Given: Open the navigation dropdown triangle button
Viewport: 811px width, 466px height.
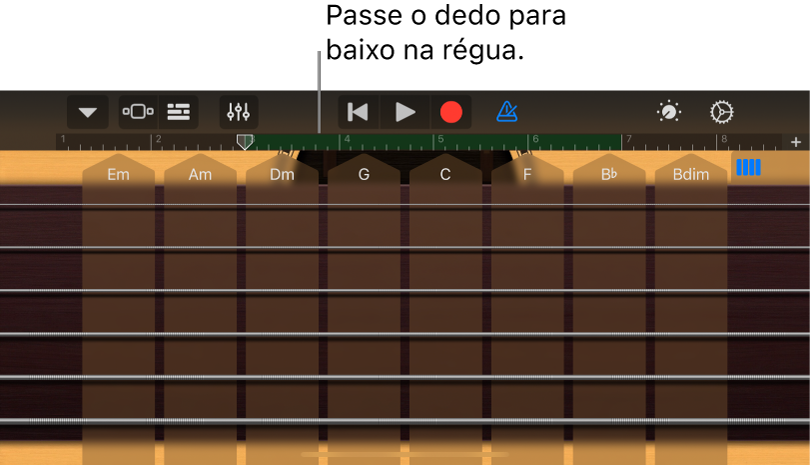Looking at the screenshot, I should 87,112.
